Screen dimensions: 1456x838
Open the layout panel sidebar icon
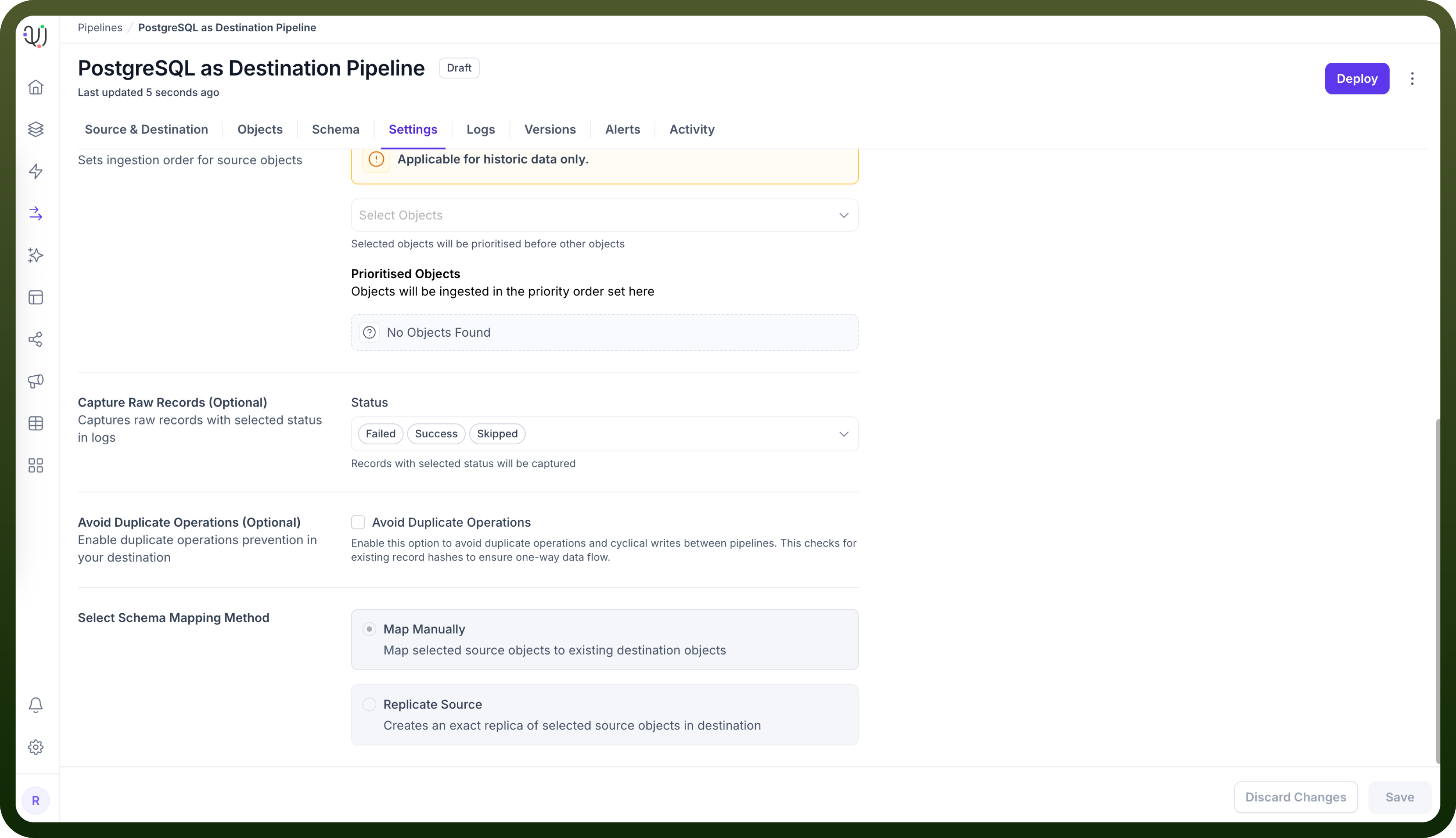pyautogui.click(x=36, y=297)
